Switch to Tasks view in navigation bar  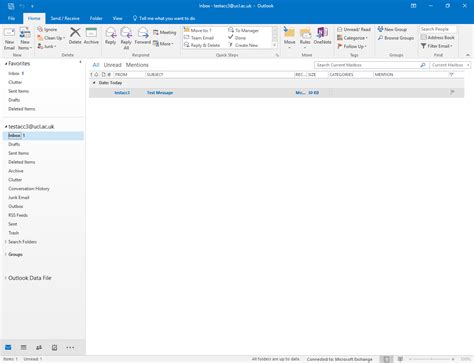[54, 347]
